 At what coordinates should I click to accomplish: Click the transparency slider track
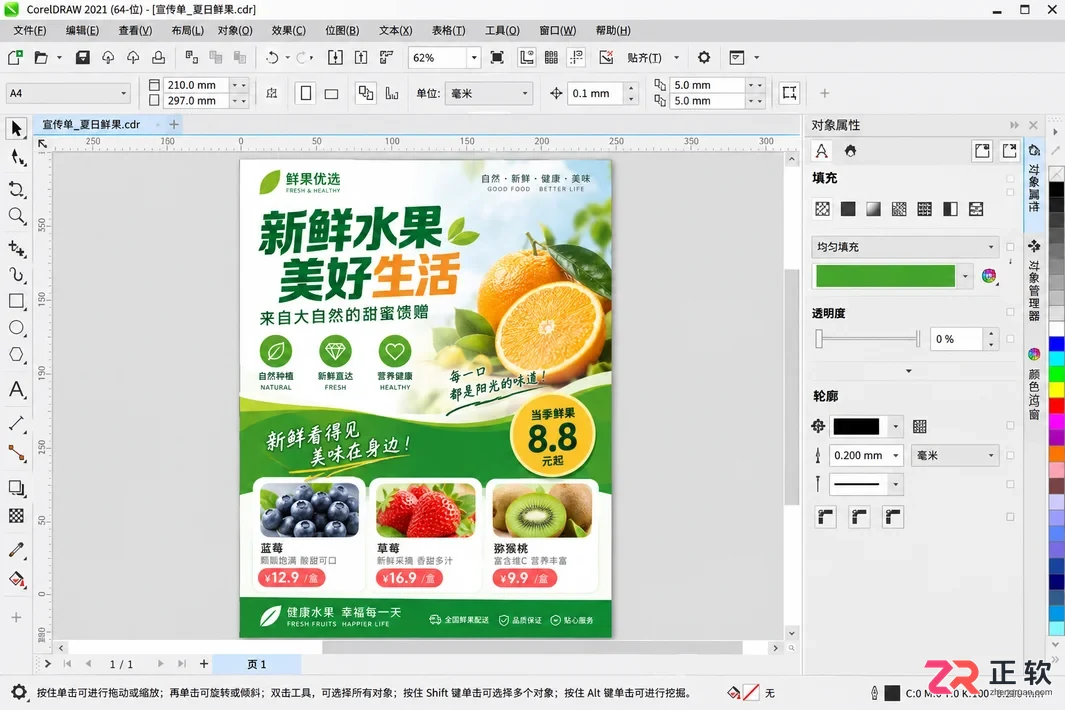pos(869,338)
